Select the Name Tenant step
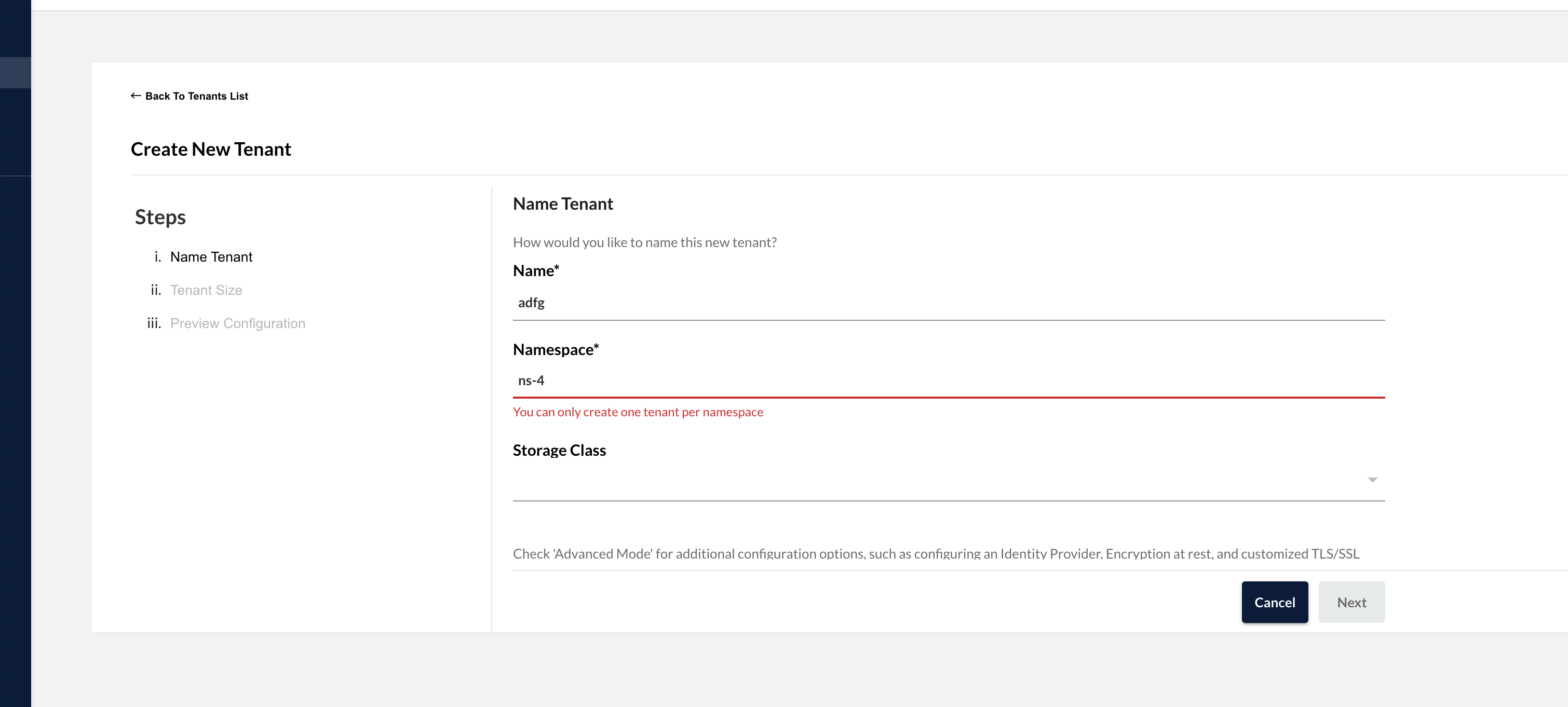 coord(211,257)
